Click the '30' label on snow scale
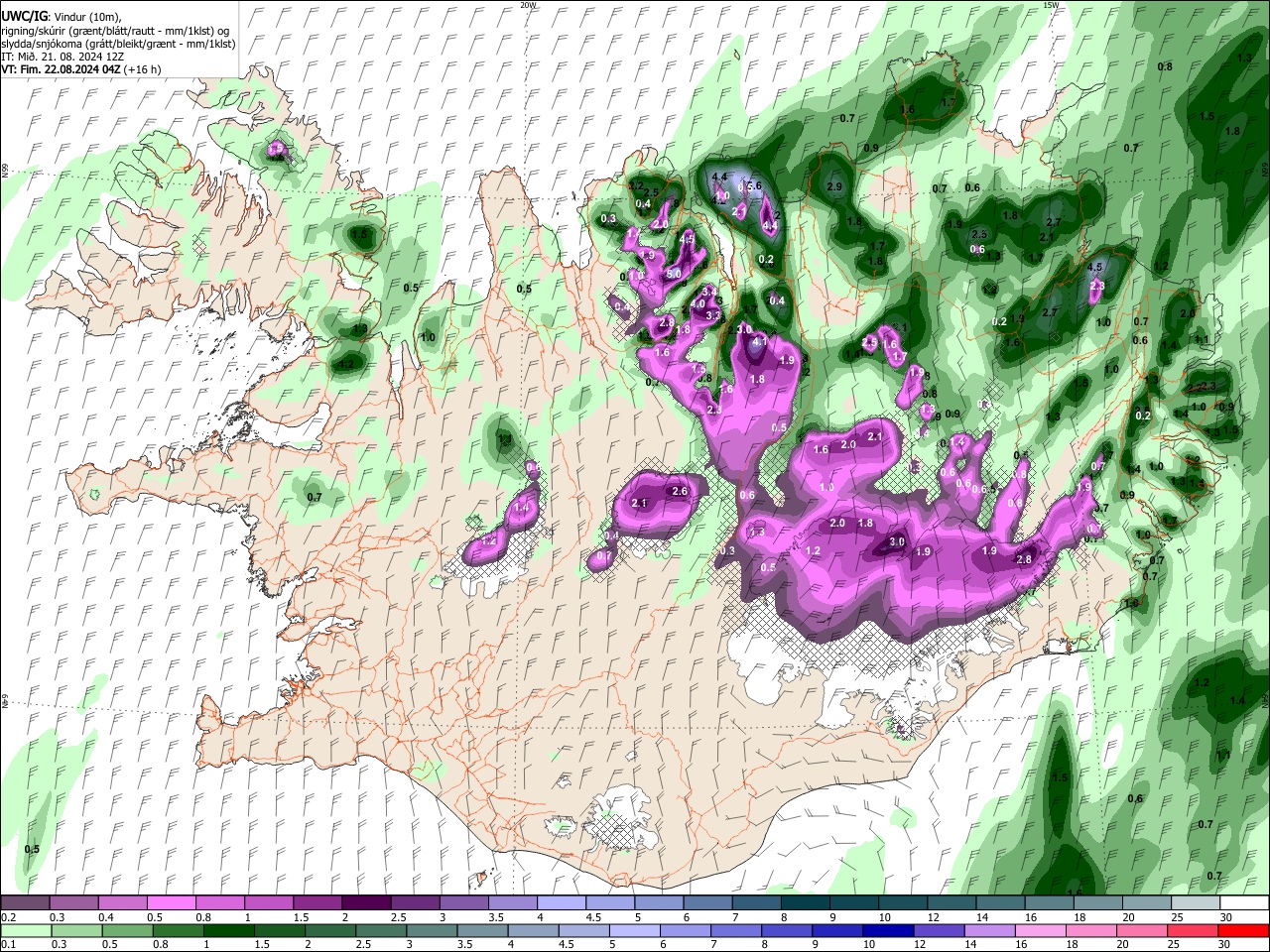The width and height of the screenshot is (1270, 952). [1226, 917]
